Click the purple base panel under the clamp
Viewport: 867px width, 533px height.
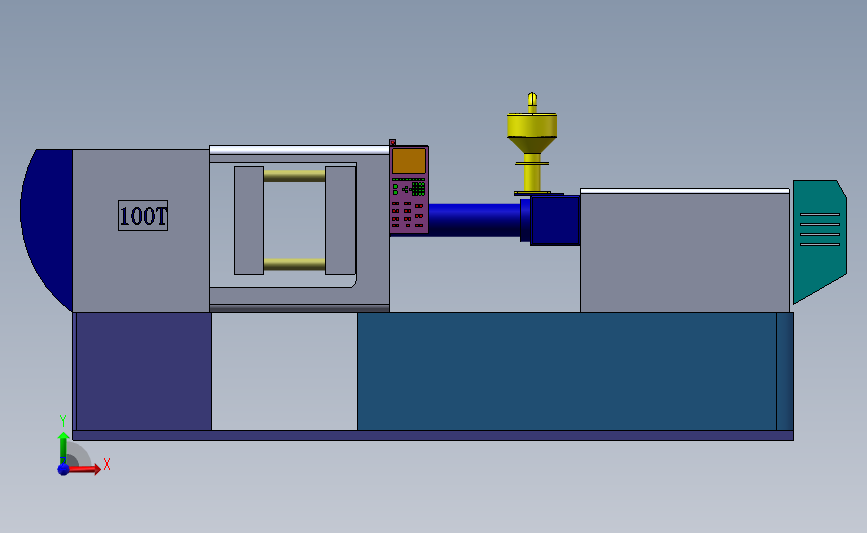pyautogui.click(x=143, y=371)
